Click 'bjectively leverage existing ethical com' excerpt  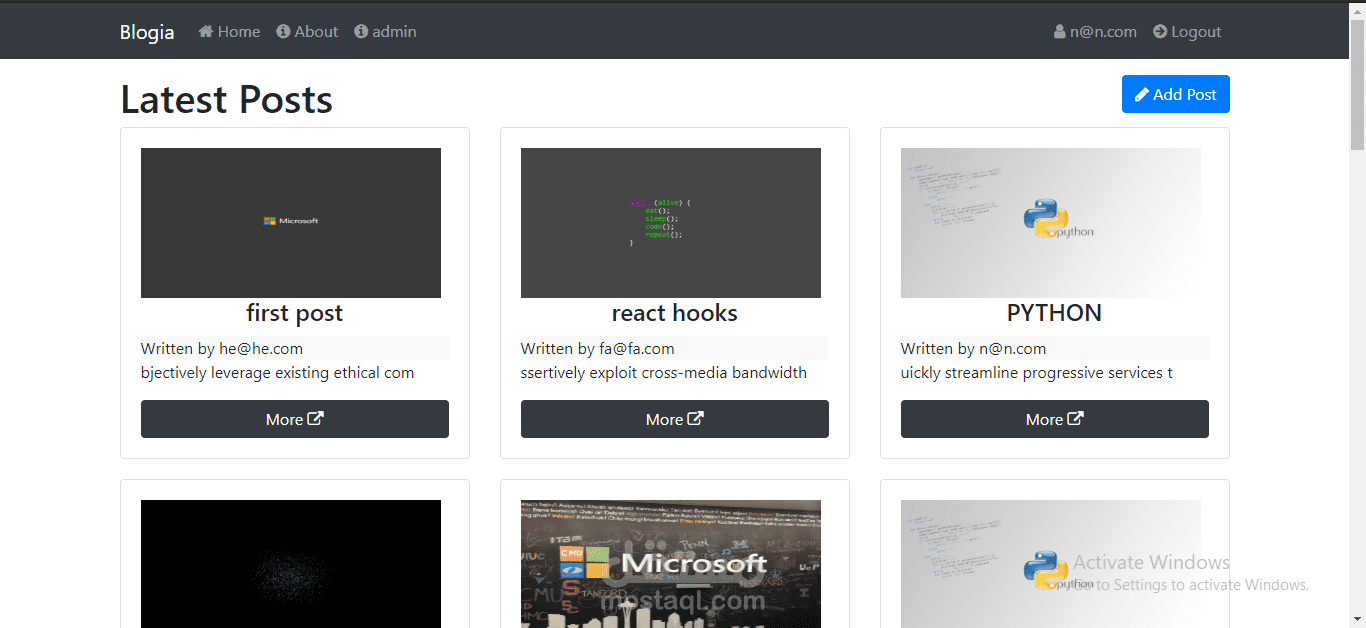pos(278,373)
